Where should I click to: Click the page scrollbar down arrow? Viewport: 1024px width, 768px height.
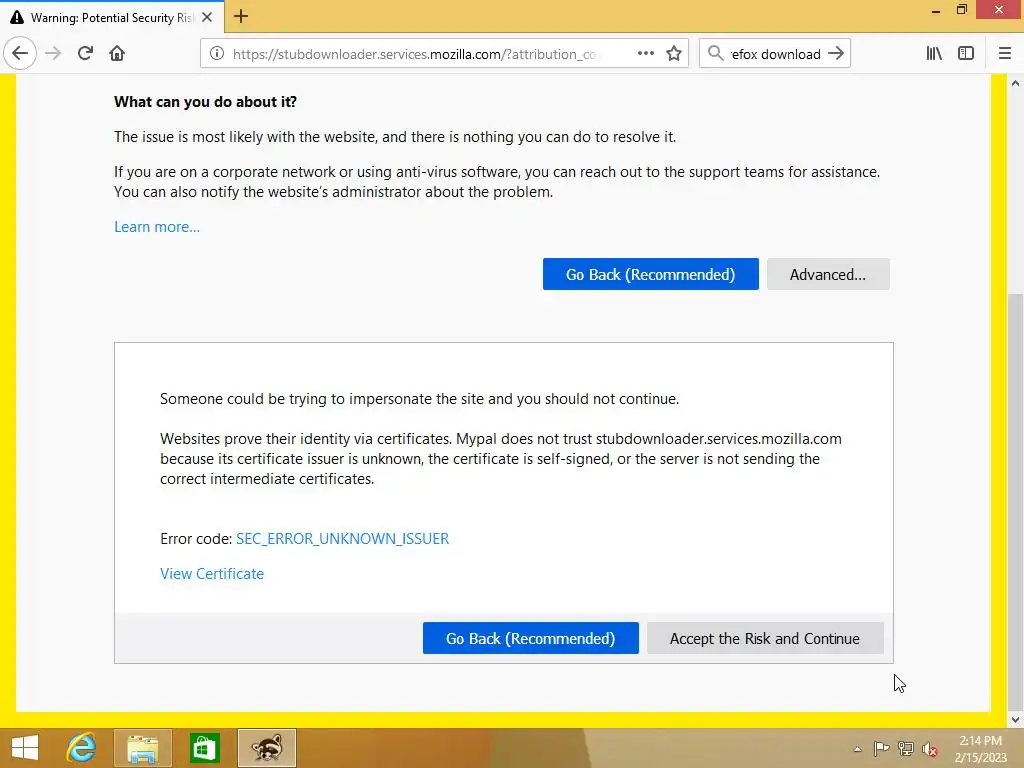[1015, 720]
